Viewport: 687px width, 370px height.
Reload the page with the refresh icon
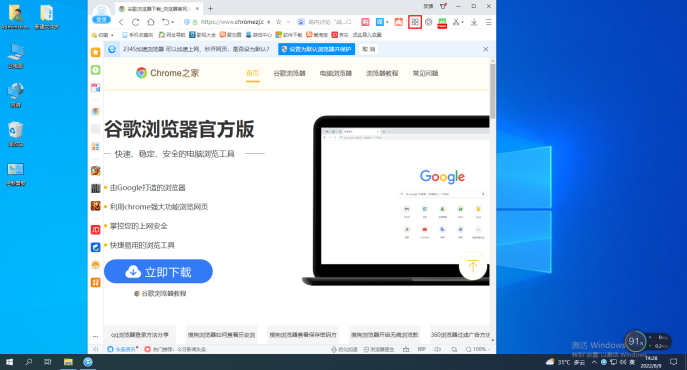tap(135, 22)
